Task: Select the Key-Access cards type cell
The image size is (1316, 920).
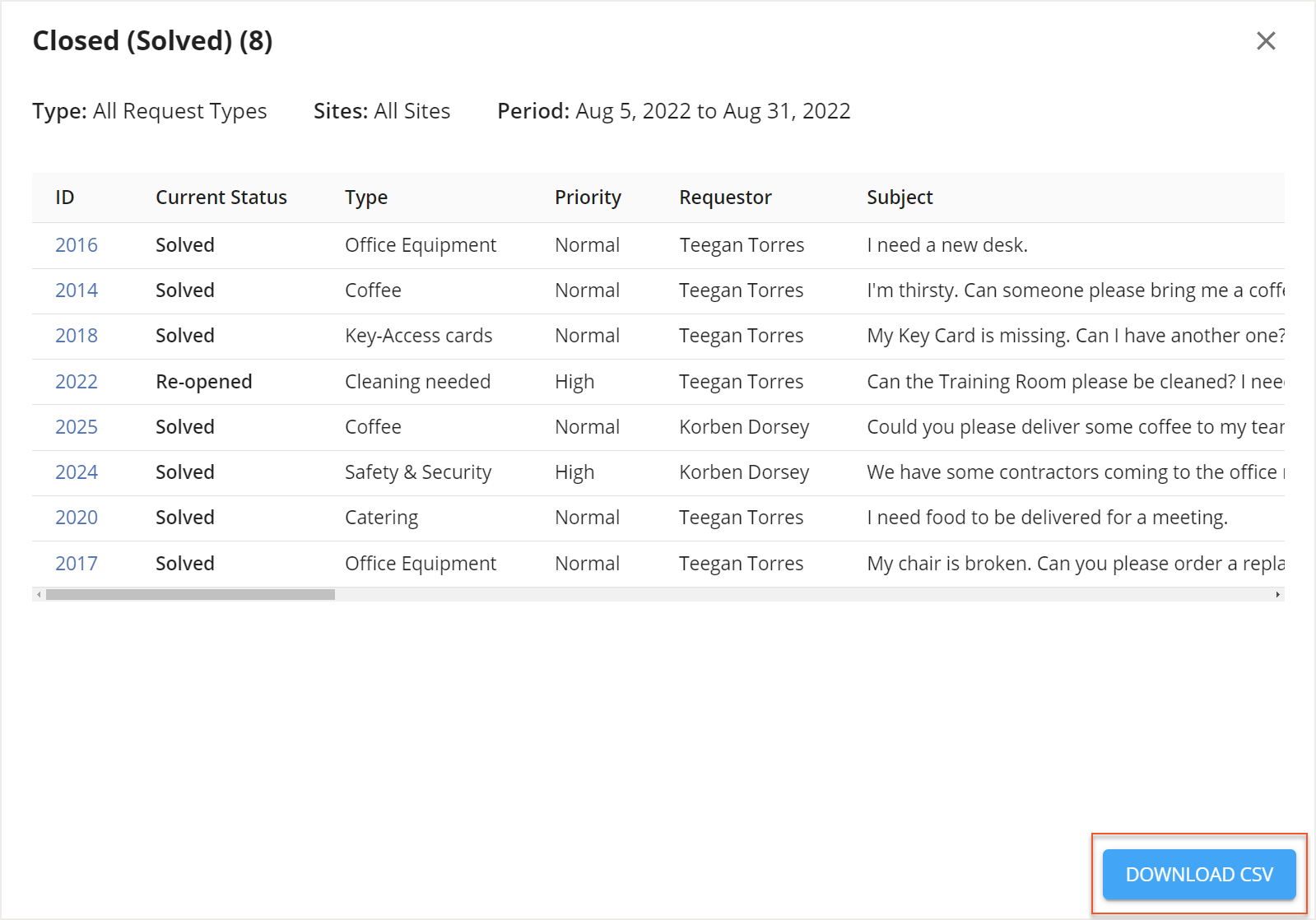Action: pyautogui.click(x=418, y=336)
